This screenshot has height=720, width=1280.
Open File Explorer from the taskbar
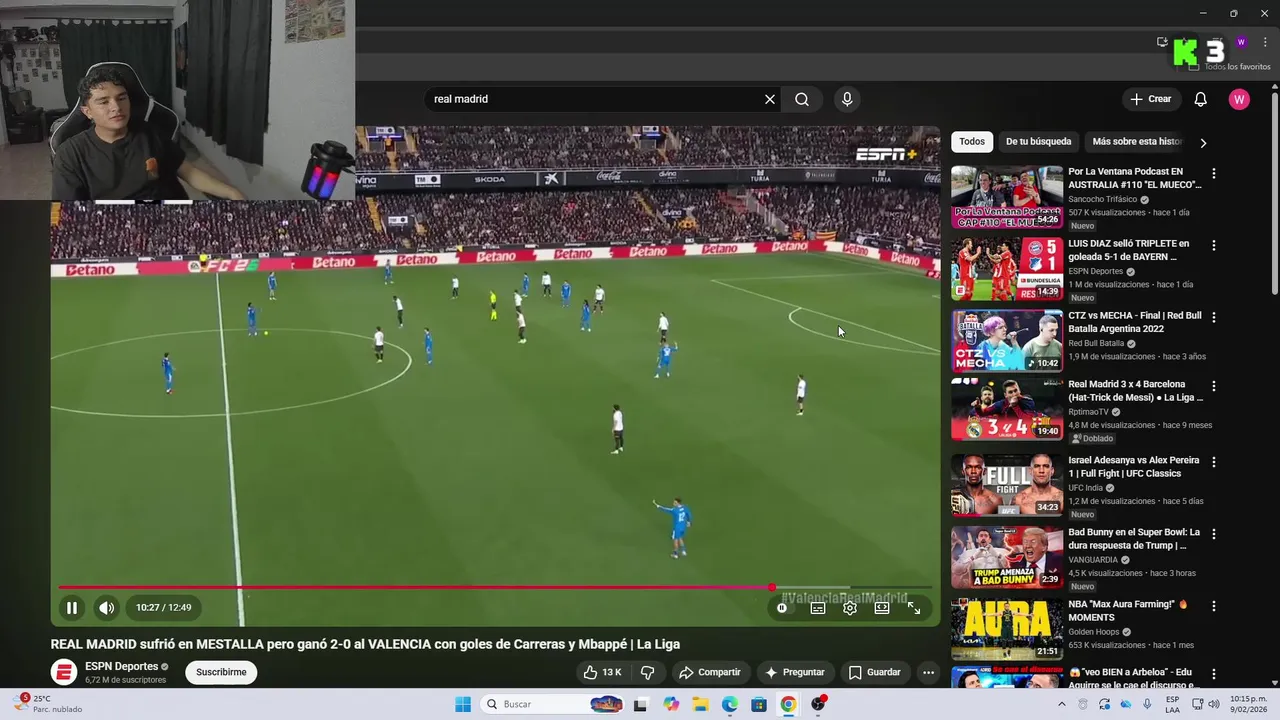(700, 704)
